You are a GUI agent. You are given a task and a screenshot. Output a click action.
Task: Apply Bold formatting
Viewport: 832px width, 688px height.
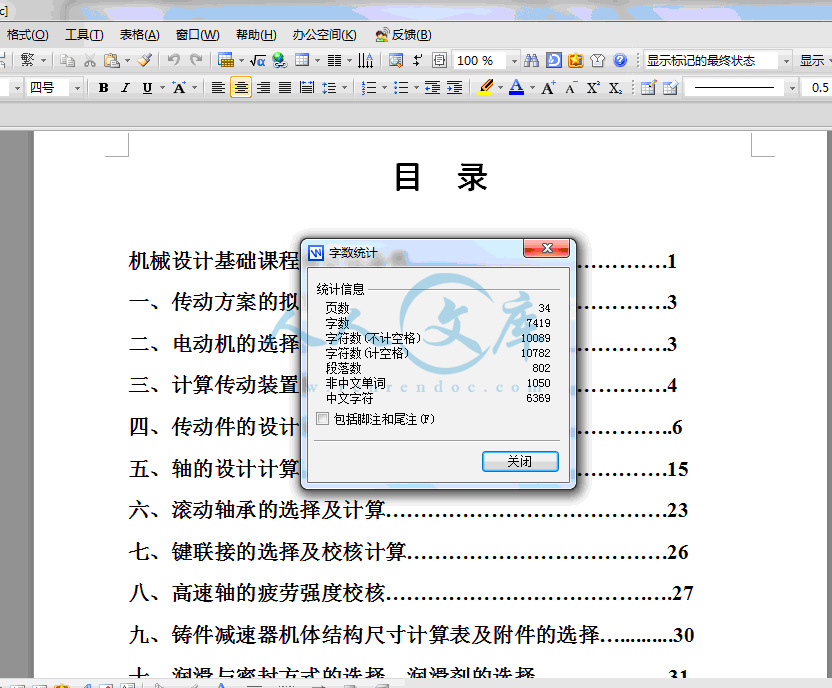103,88
